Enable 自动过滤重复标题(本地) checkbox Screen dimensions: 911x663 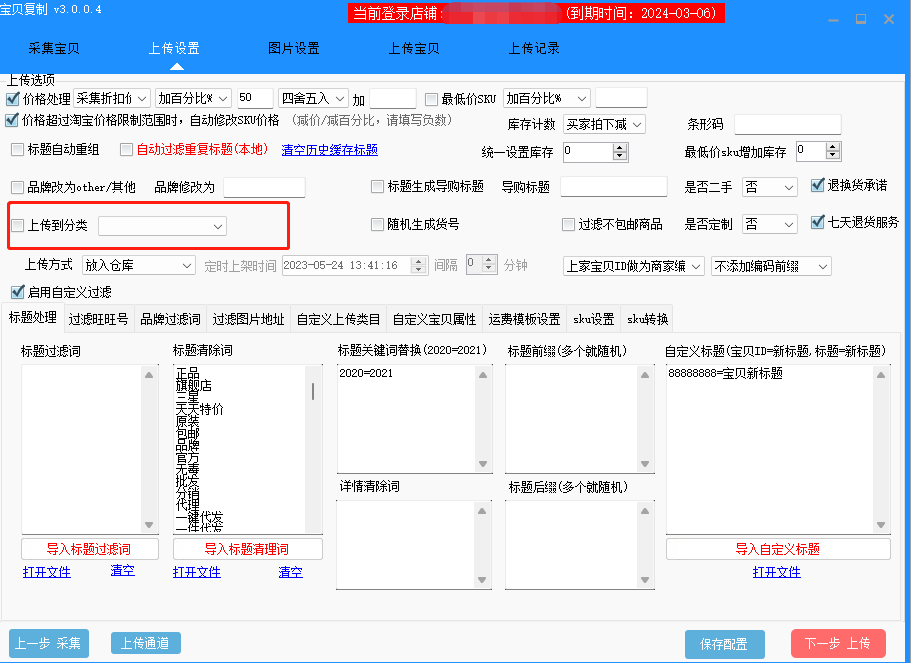pyautogui.click(x=126, y=150)
